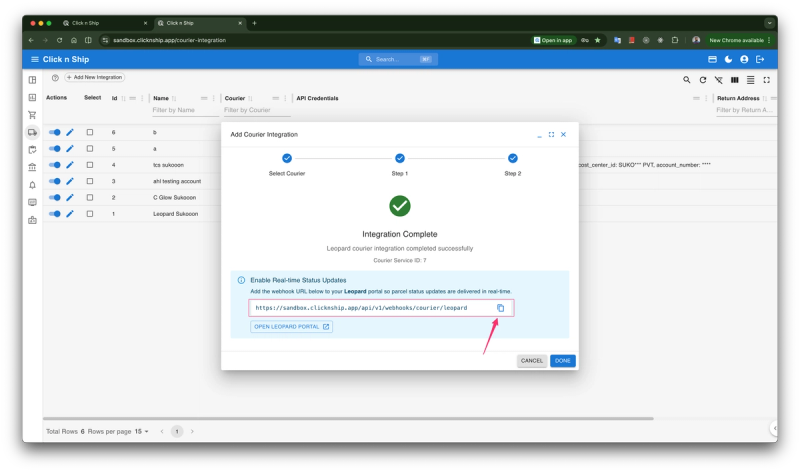Edit the tcs sukooon integration

click(70, 165)
